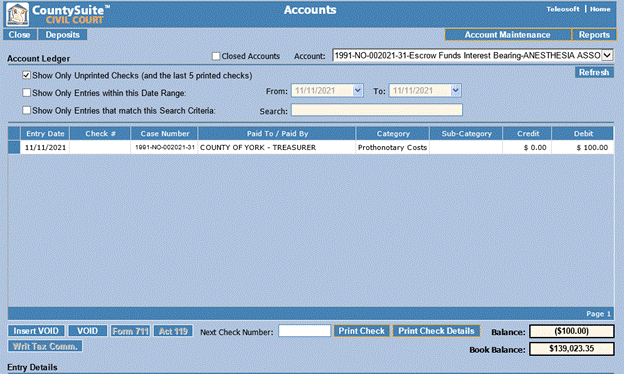Click the Form 711 button
Screen dimensions: 624x374
[130, 331]
